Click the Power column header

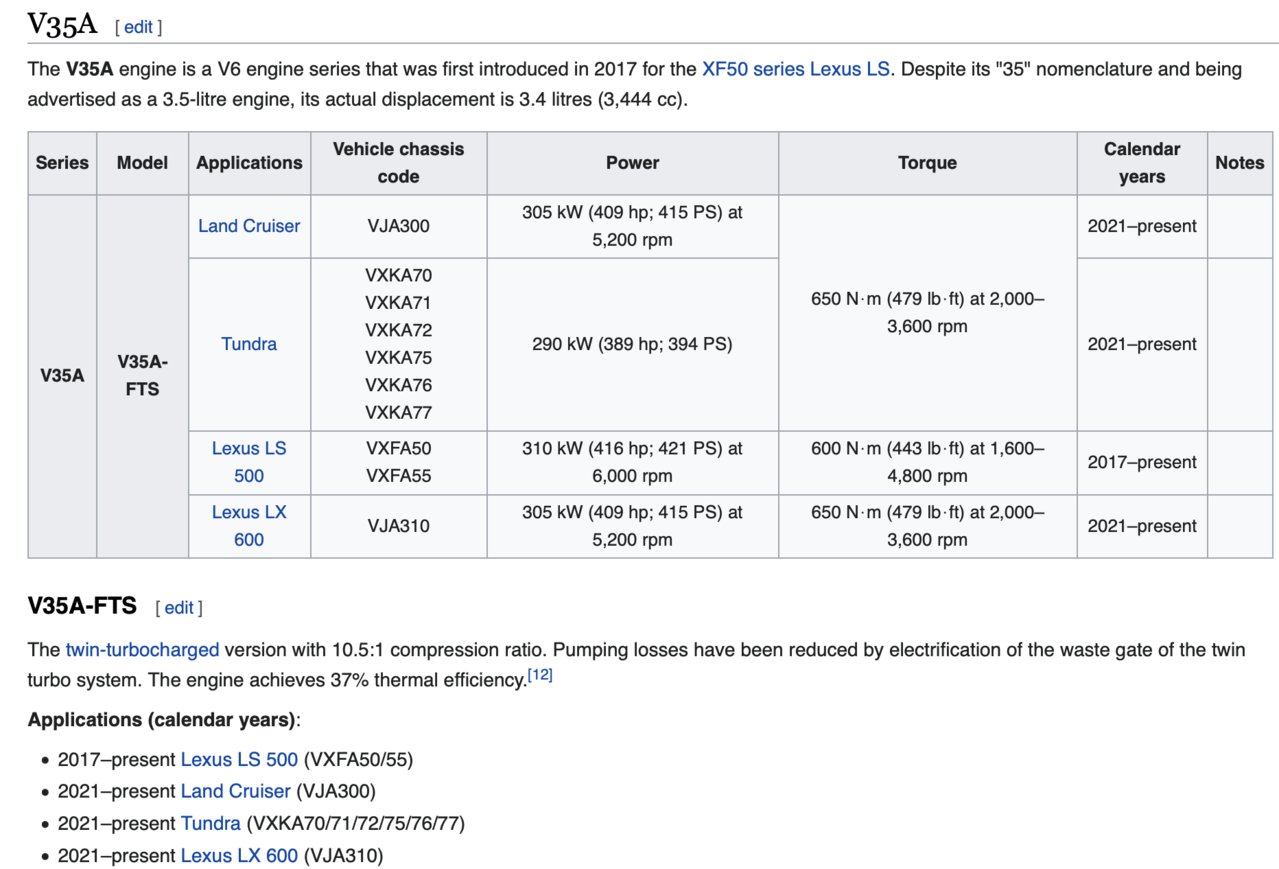[x=632, y=163]
